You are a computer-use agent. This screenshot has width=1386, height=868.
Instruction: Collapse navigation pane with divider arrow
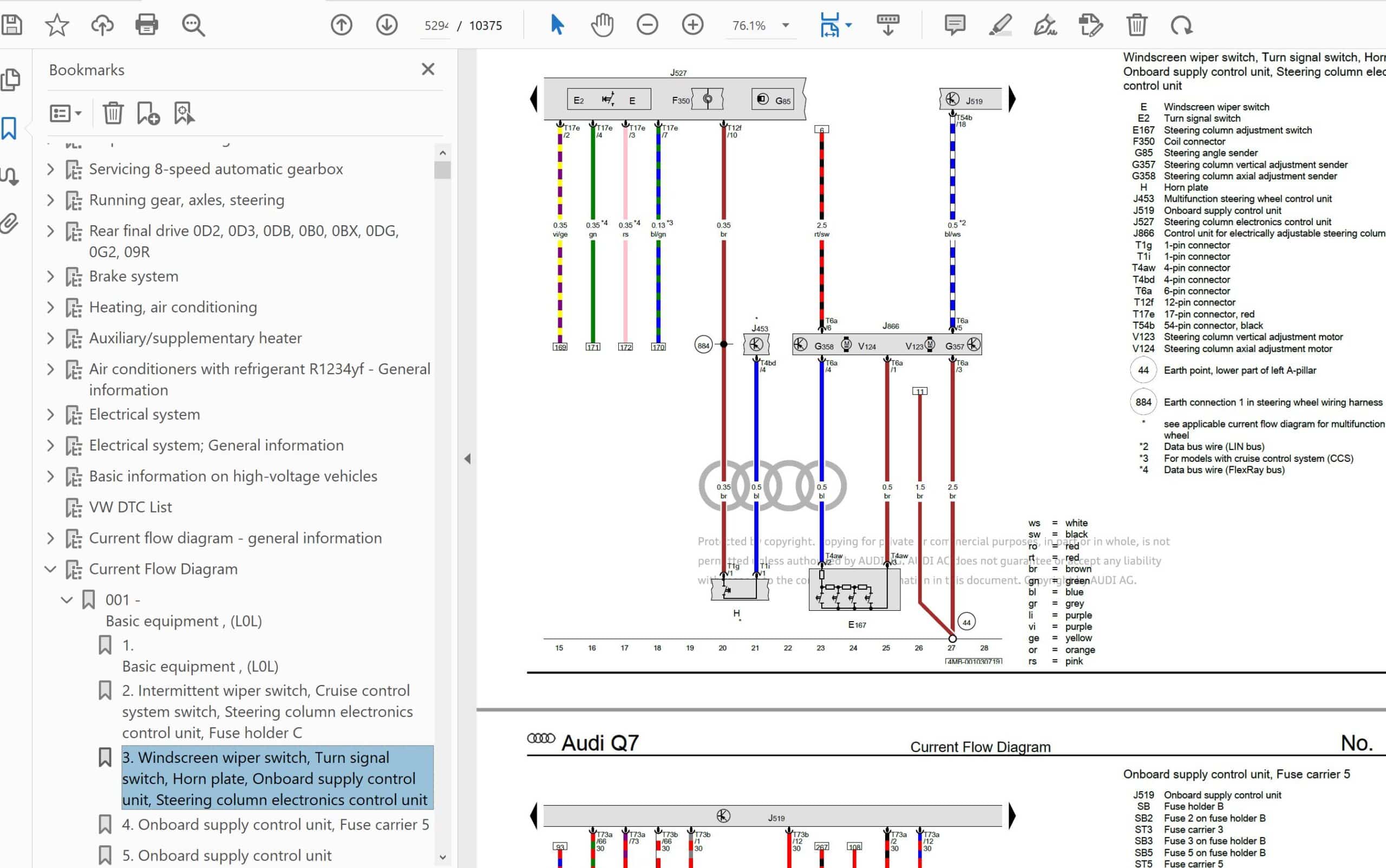pos(467,459)
